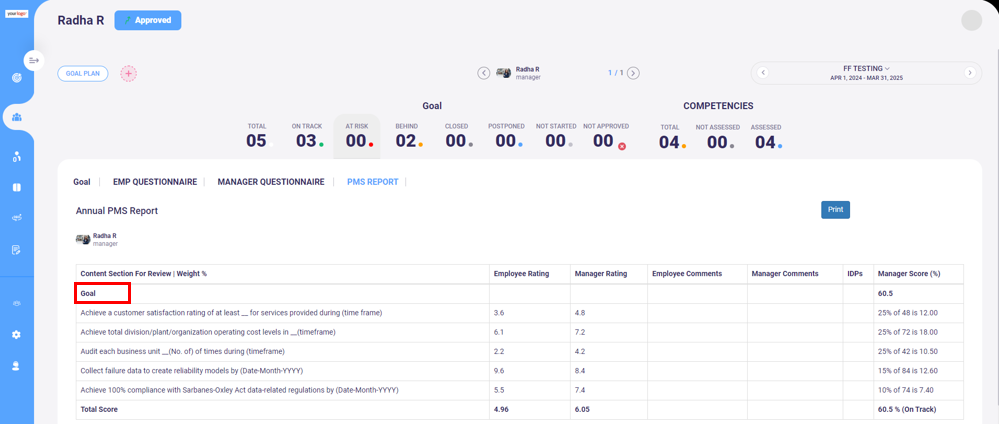Image resolution: width=999 pixels, height=424 pixels.
Task: Open the person-with-badge sidebar icon
Action: pyautogui.click(x=17, y=157)
